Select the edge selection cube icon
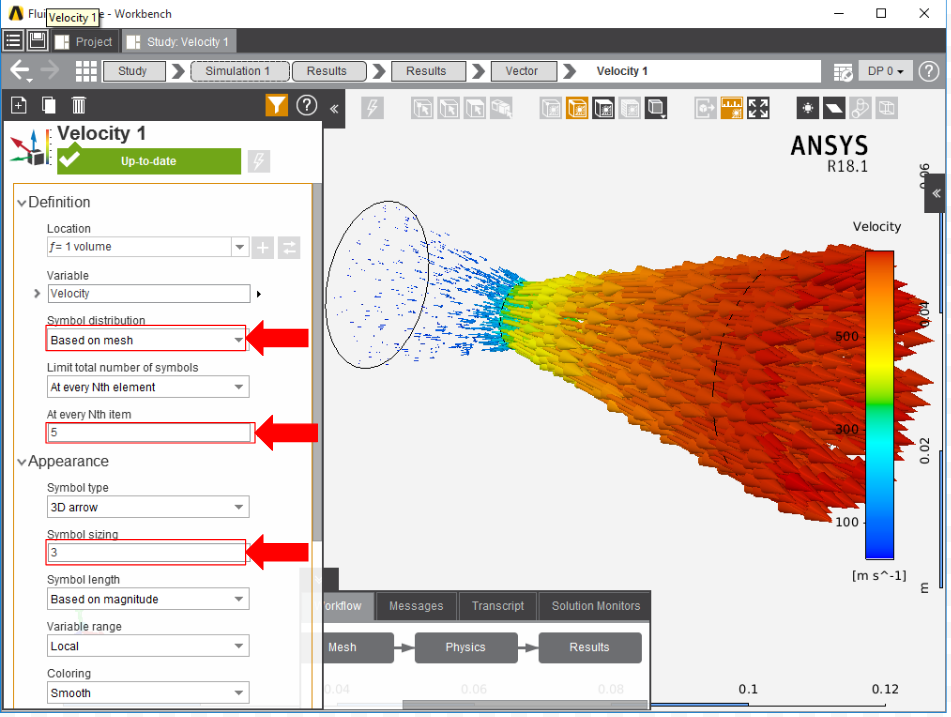 (449, 109)
